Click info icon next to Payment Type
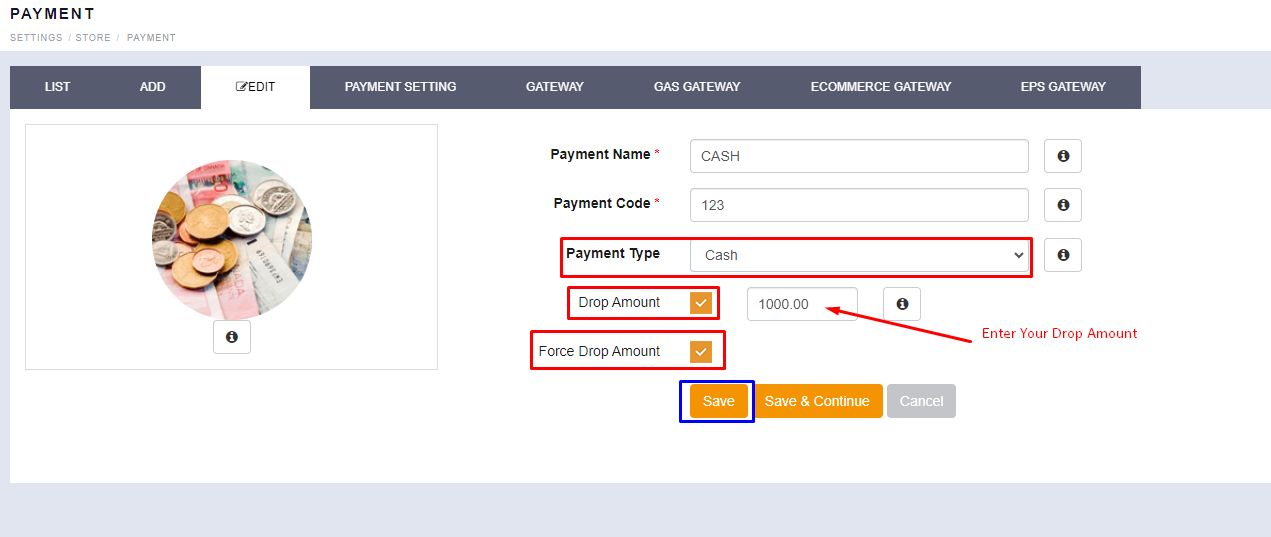 (1062, 254)
